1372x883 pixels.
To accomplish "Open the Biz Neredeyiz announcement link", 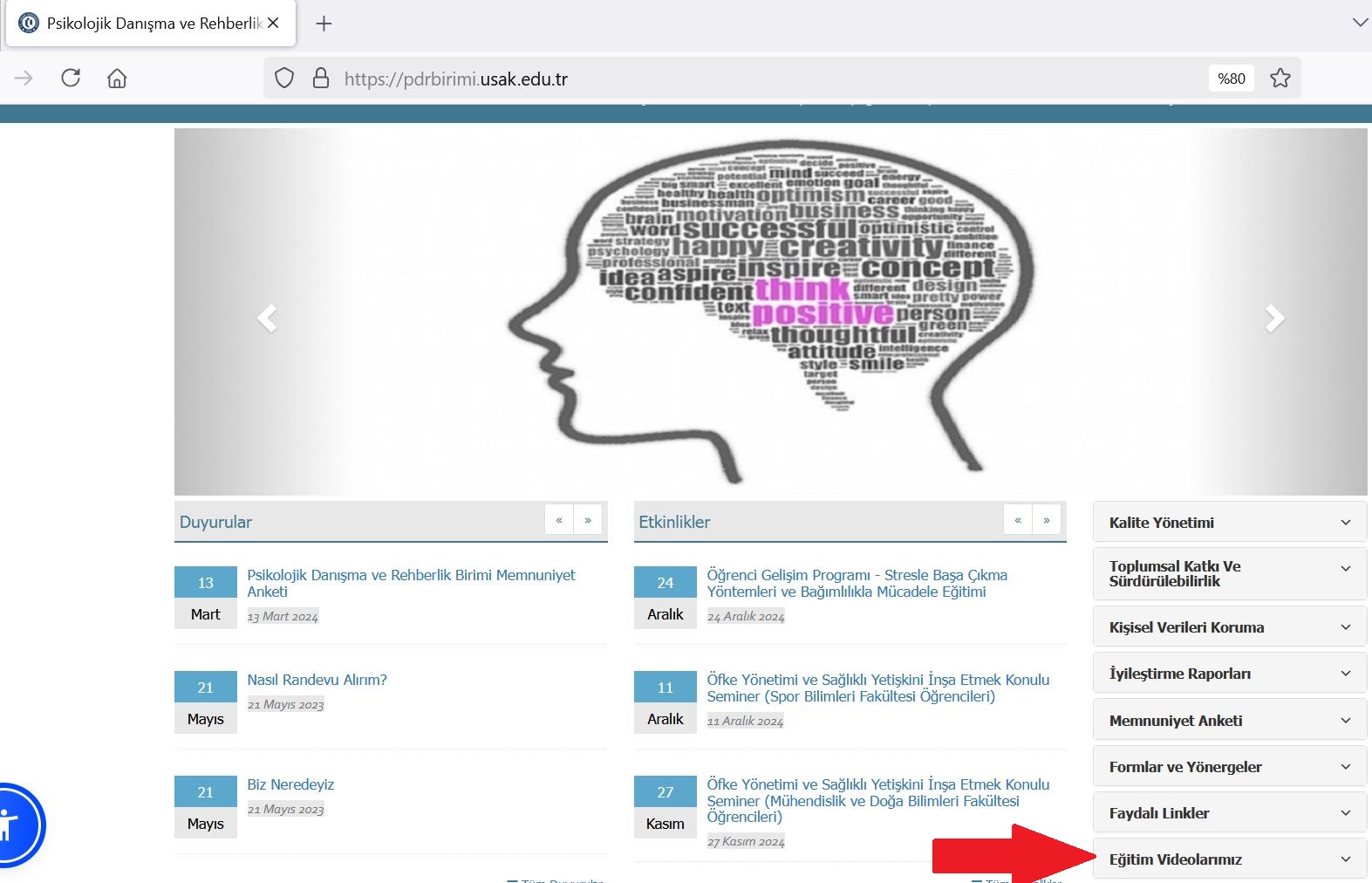I will pyautogui.click(x=290, y=784).
